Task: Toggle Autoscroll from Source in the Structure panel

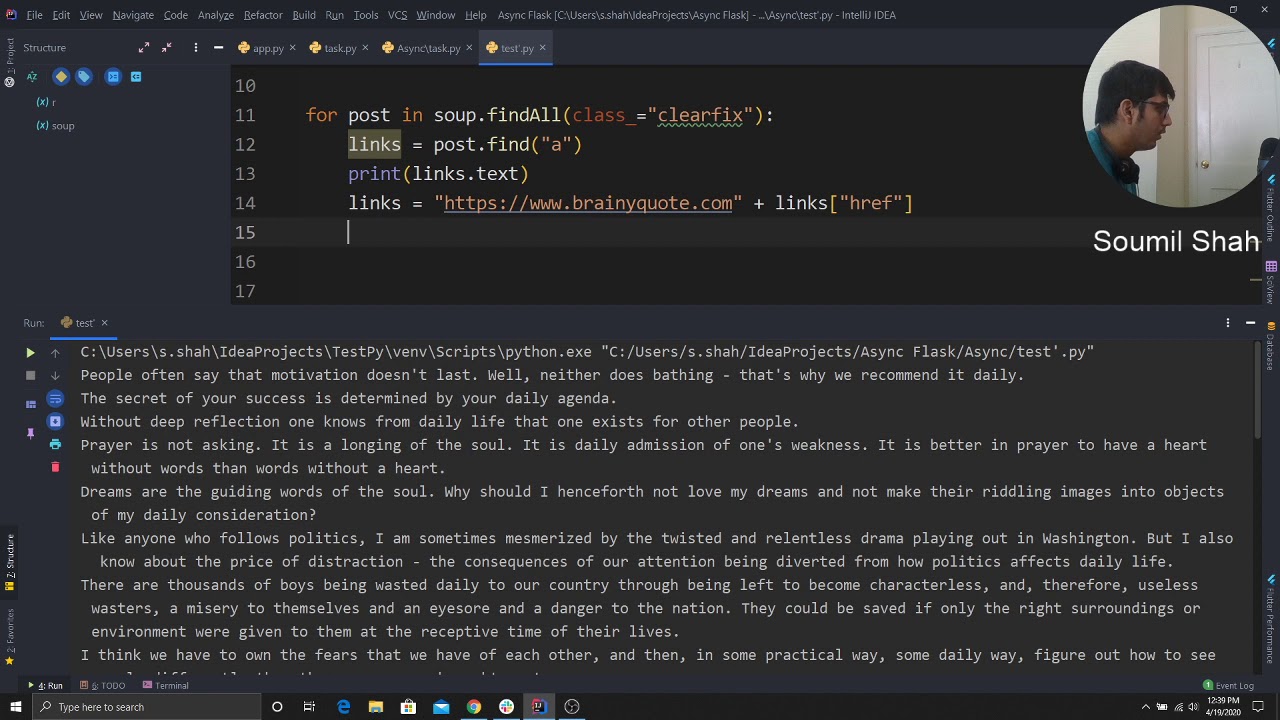Action: click(136, 76)
